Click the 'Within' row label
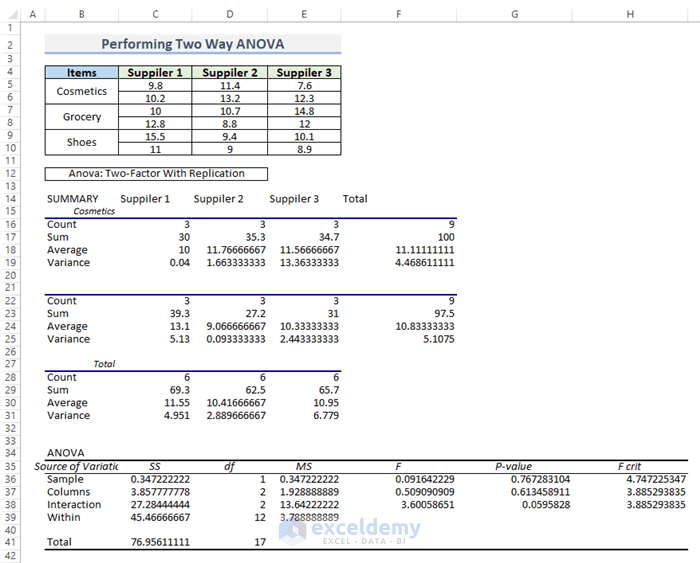Viewport: 700px width, 563px height. [64, 517]
